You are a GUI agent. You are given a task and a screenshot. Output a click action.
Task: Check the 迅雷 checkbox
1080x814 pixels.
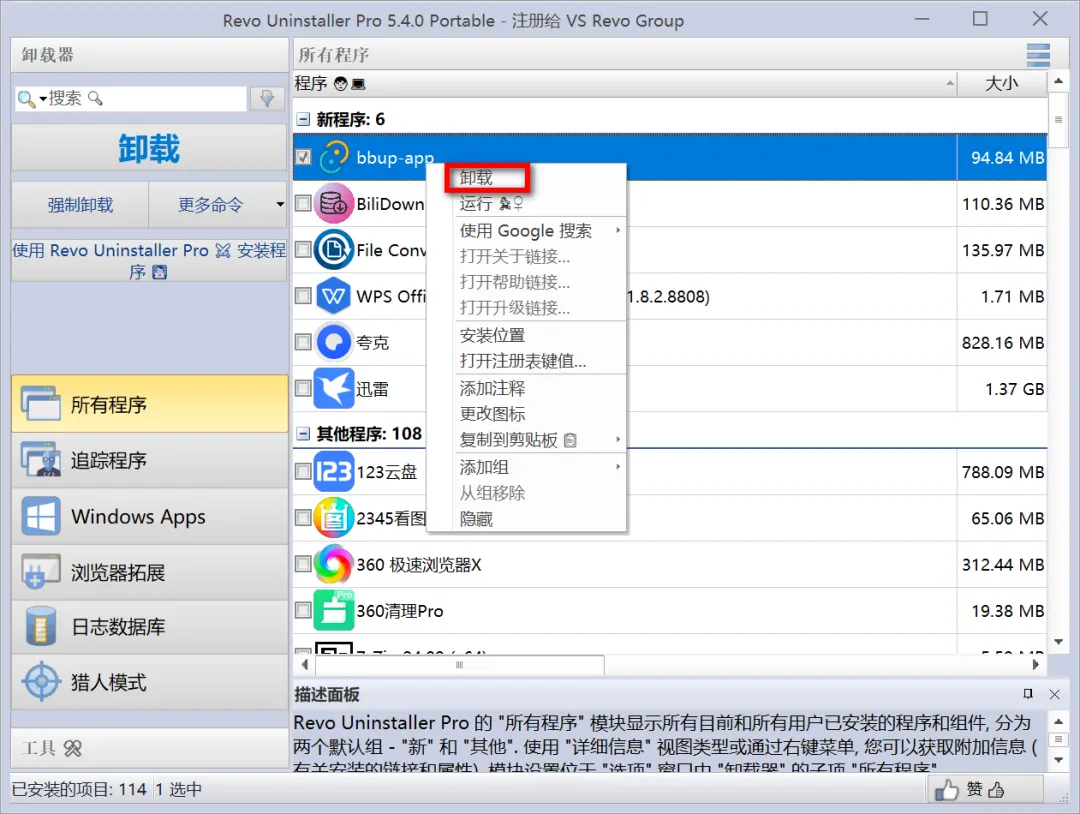coord(303,388)
